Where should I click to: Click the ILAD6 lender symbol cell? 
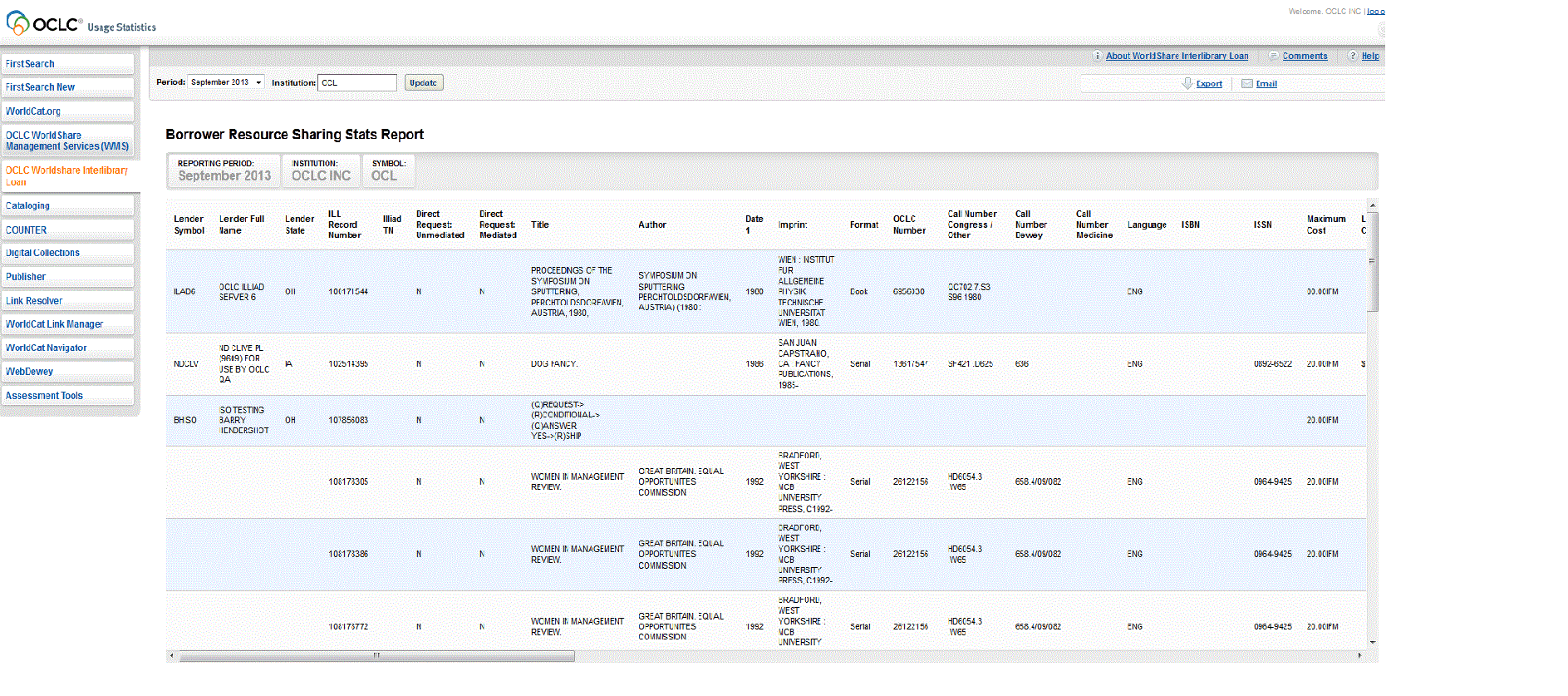click(184, 292)
